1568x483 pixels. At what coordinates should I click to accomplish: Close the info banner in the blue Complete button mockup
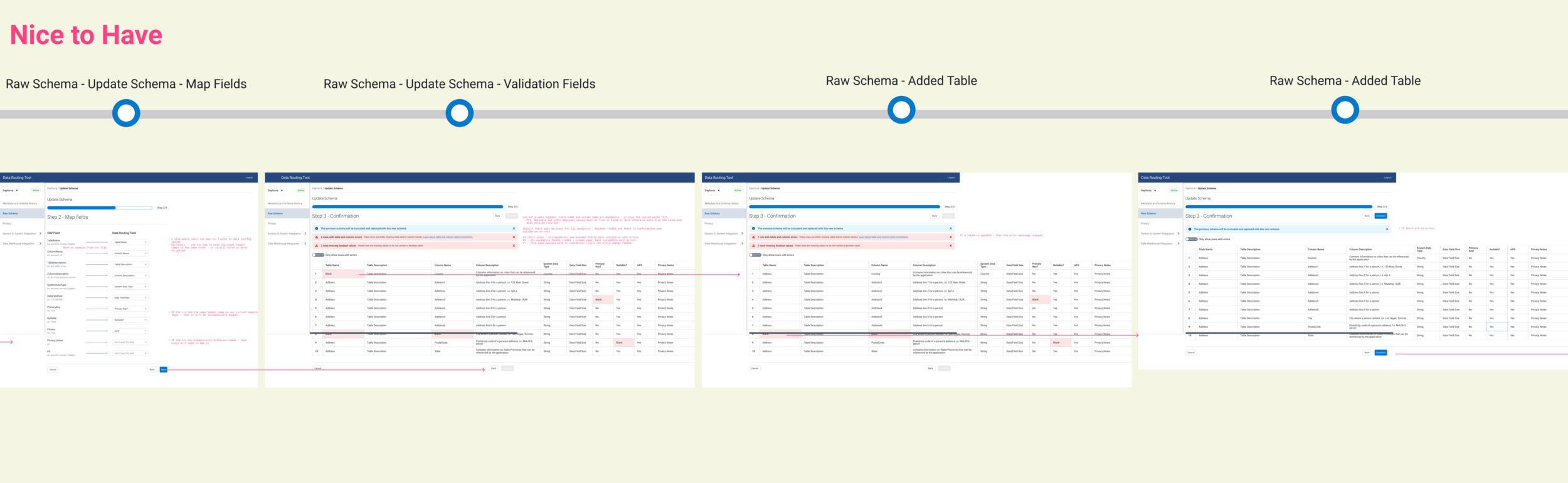pos(1387,229)
